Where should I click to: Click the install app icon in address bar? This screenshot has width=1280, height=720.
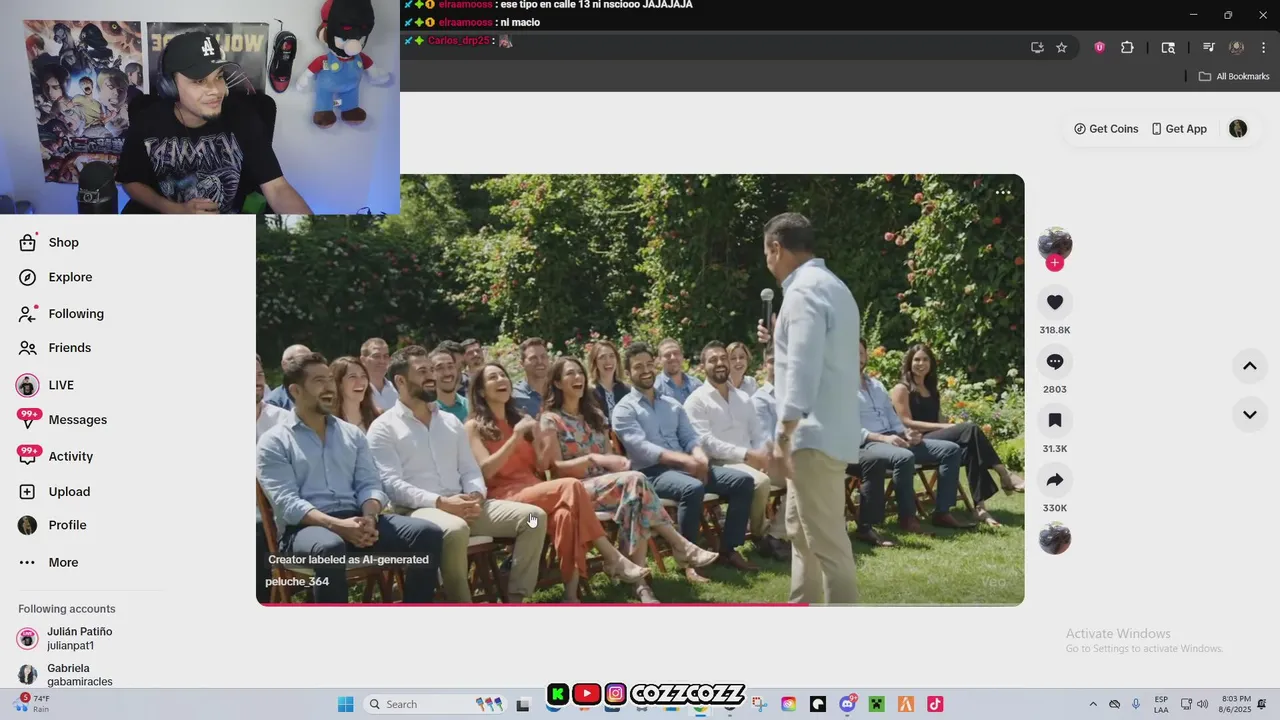click(x=1037, y=47)
